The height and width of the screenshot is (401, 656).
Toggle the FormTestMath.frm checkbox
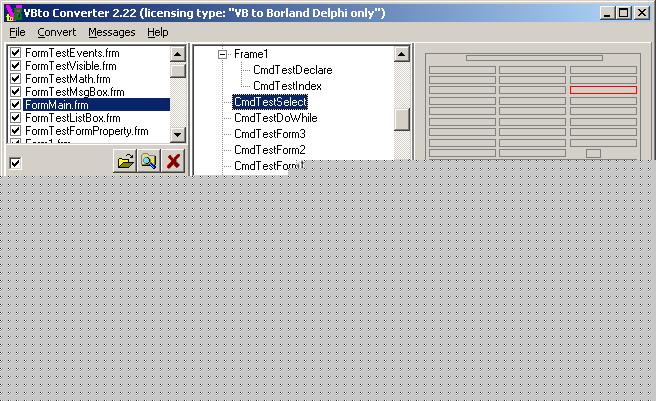pyautogui.click(x=15, y=79)
